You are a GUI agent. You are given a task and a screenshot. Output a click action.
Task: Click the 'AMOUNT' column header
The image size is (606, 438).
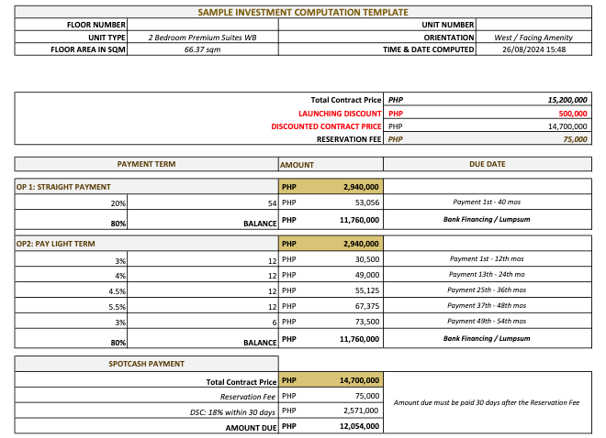297,165
